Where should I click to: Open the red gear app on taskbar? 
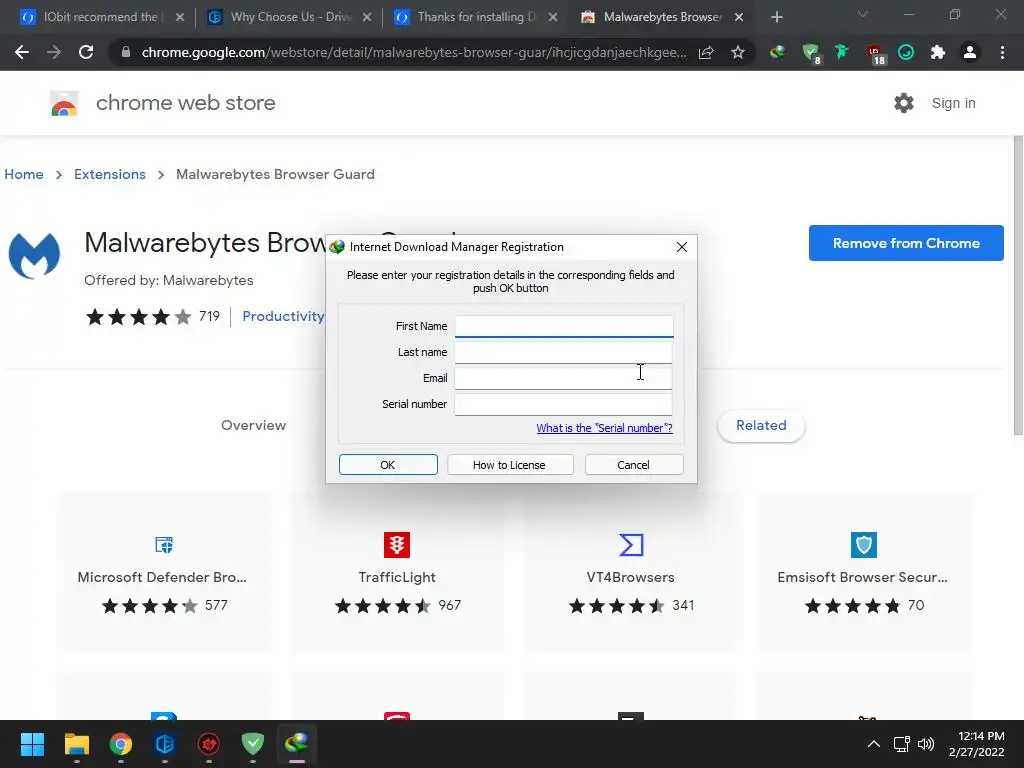(208, 744)
